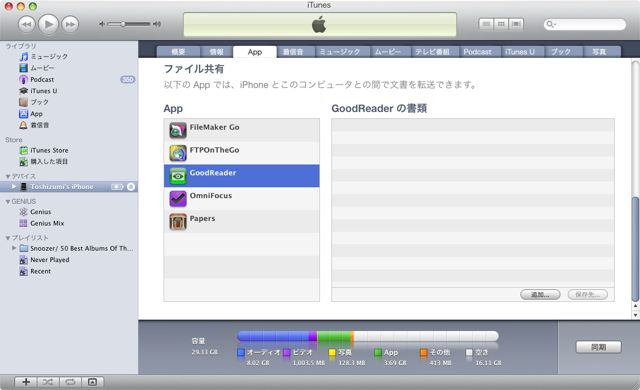Select the Papers app icon
This screenshot has height=390, width=640.
coord(178,222)
